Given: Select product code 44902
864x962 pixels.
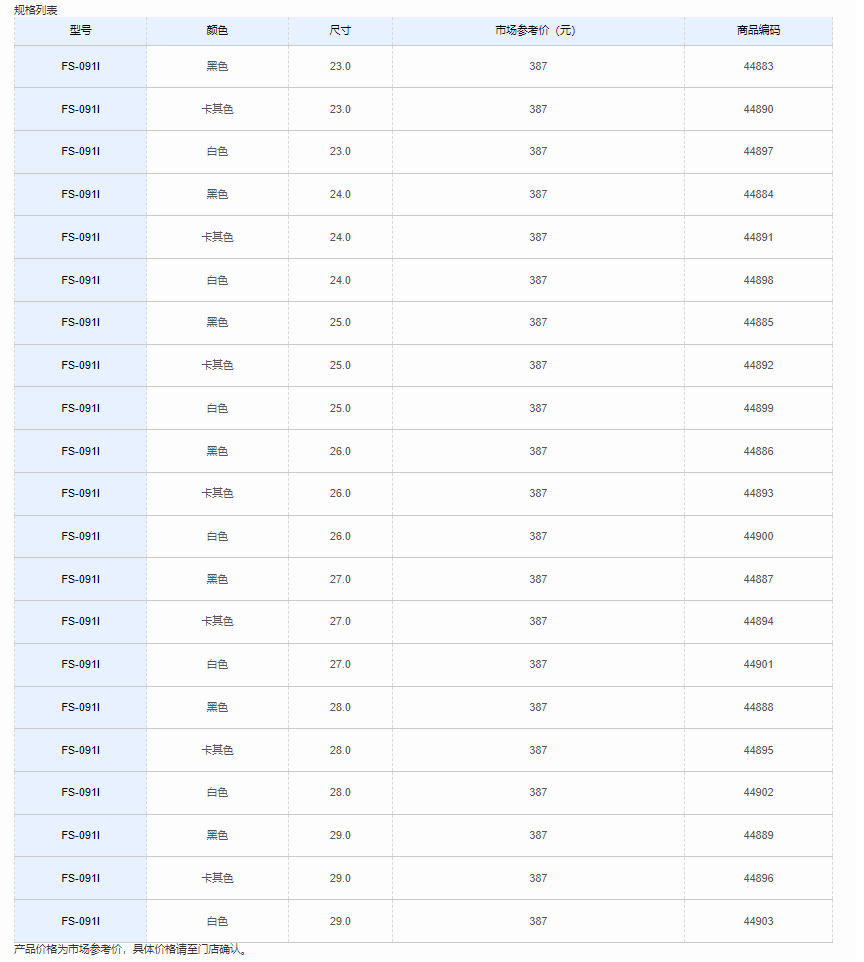Looking at the screenshot, I should 758,793.
